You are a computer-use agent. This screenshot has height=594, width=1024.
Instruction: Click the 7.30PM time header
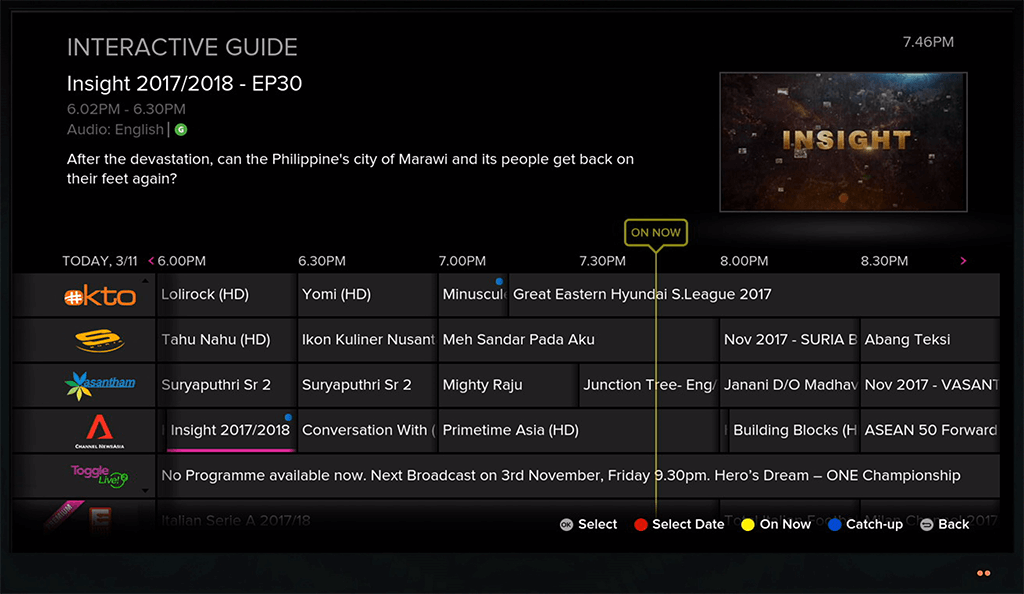[603, 261]
